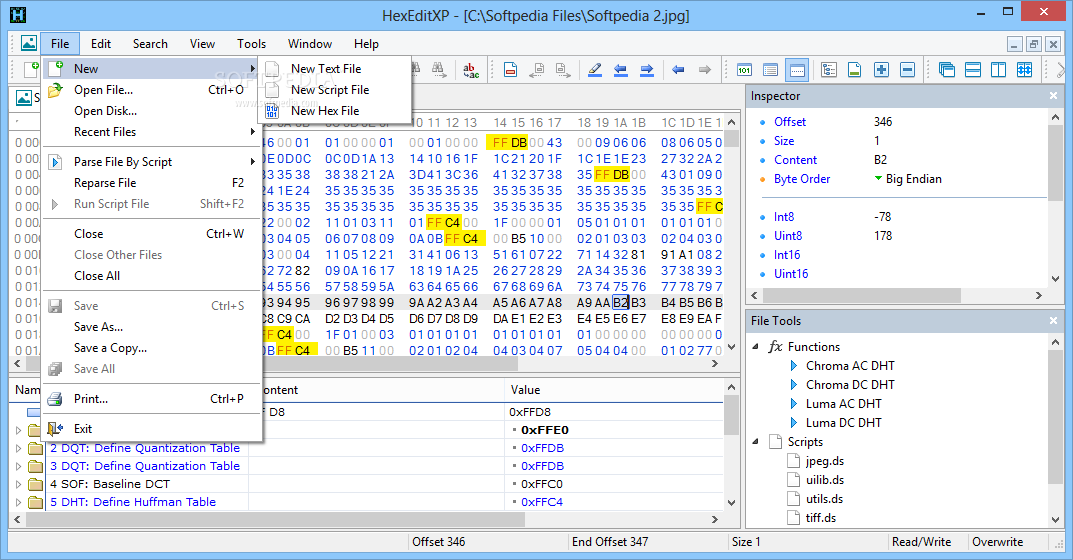The height and width of the screenshot is (560, 1073).
Task: Click the image icon left of File menu
Action: pos(29,43)
